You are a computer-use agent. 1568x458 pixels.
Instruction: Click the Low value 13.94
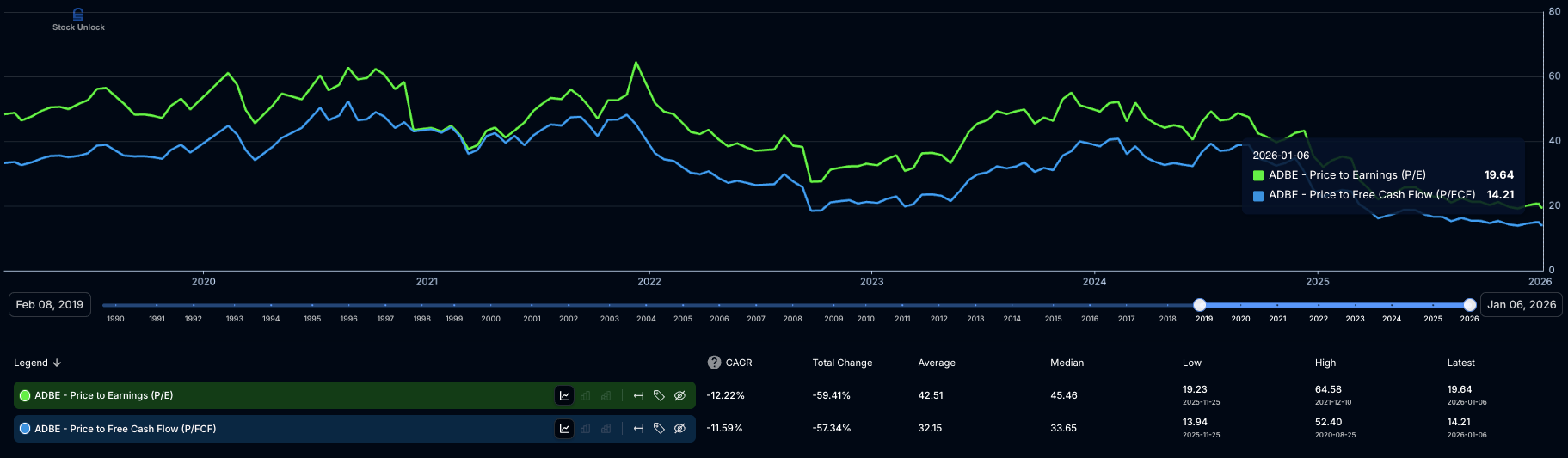pos(1195,422)
